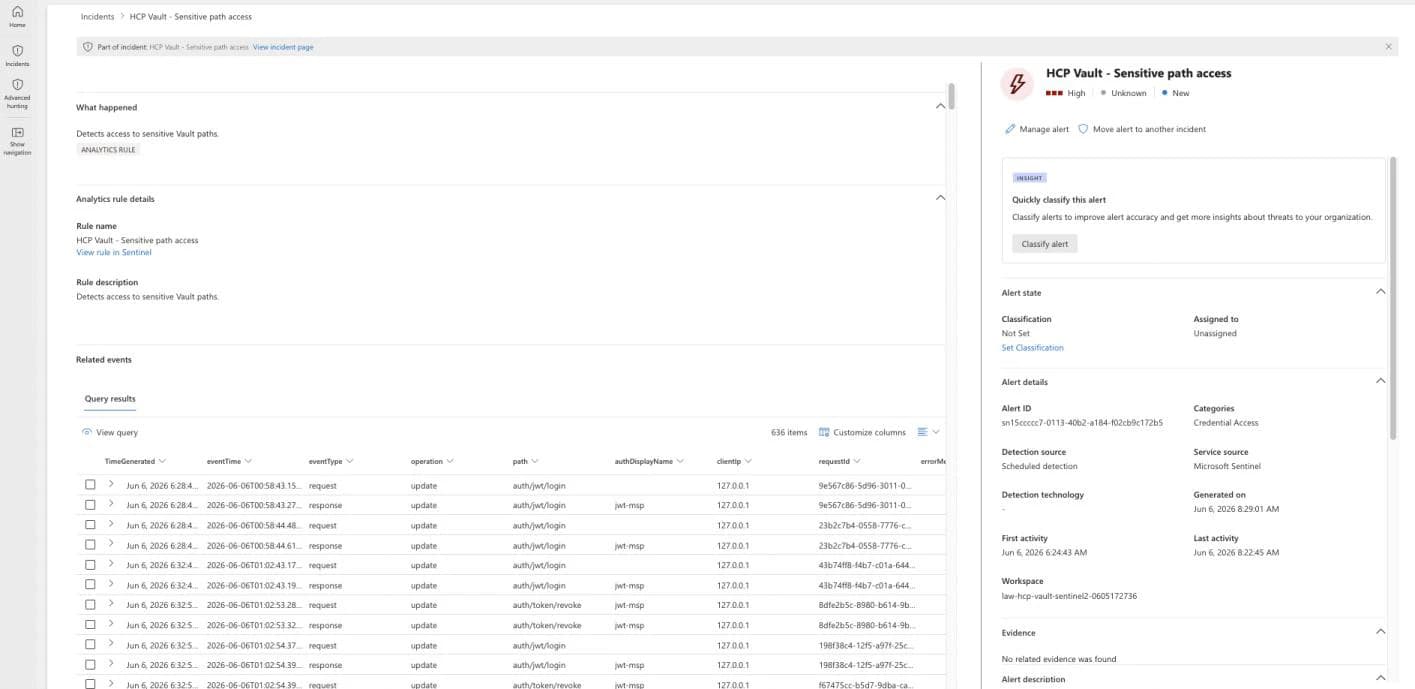Screen dimensions: 1415x689
Task: Expand row with eventTime 2026-06-06T00:58:44.61
Action: [x=111, y=544]
